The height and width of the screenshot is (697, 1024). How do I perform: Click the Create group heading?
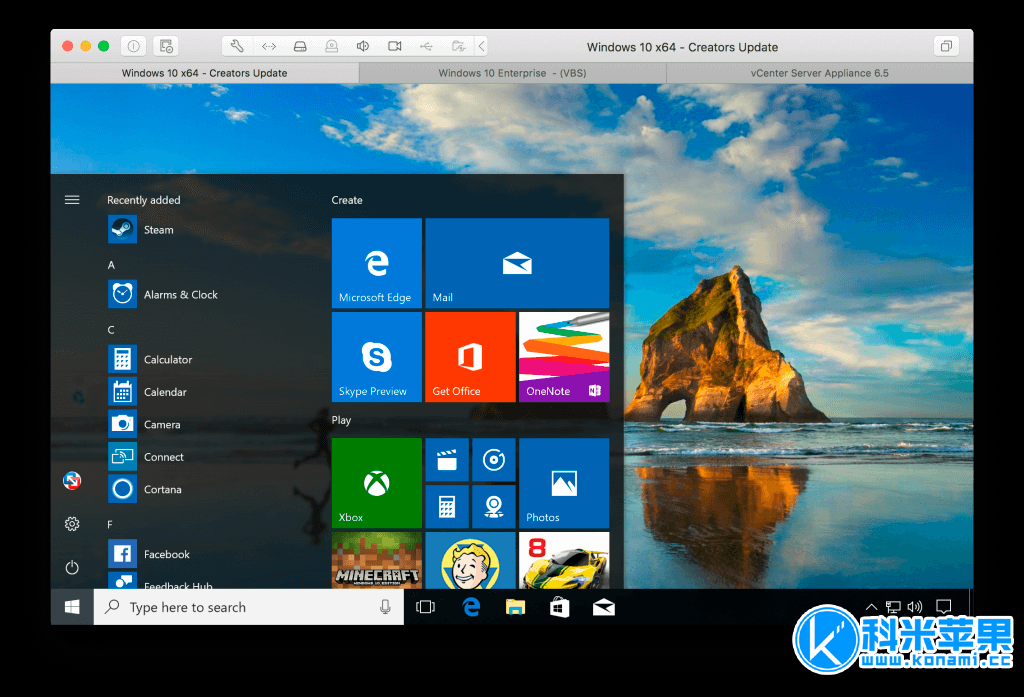(x=347, y=200)
